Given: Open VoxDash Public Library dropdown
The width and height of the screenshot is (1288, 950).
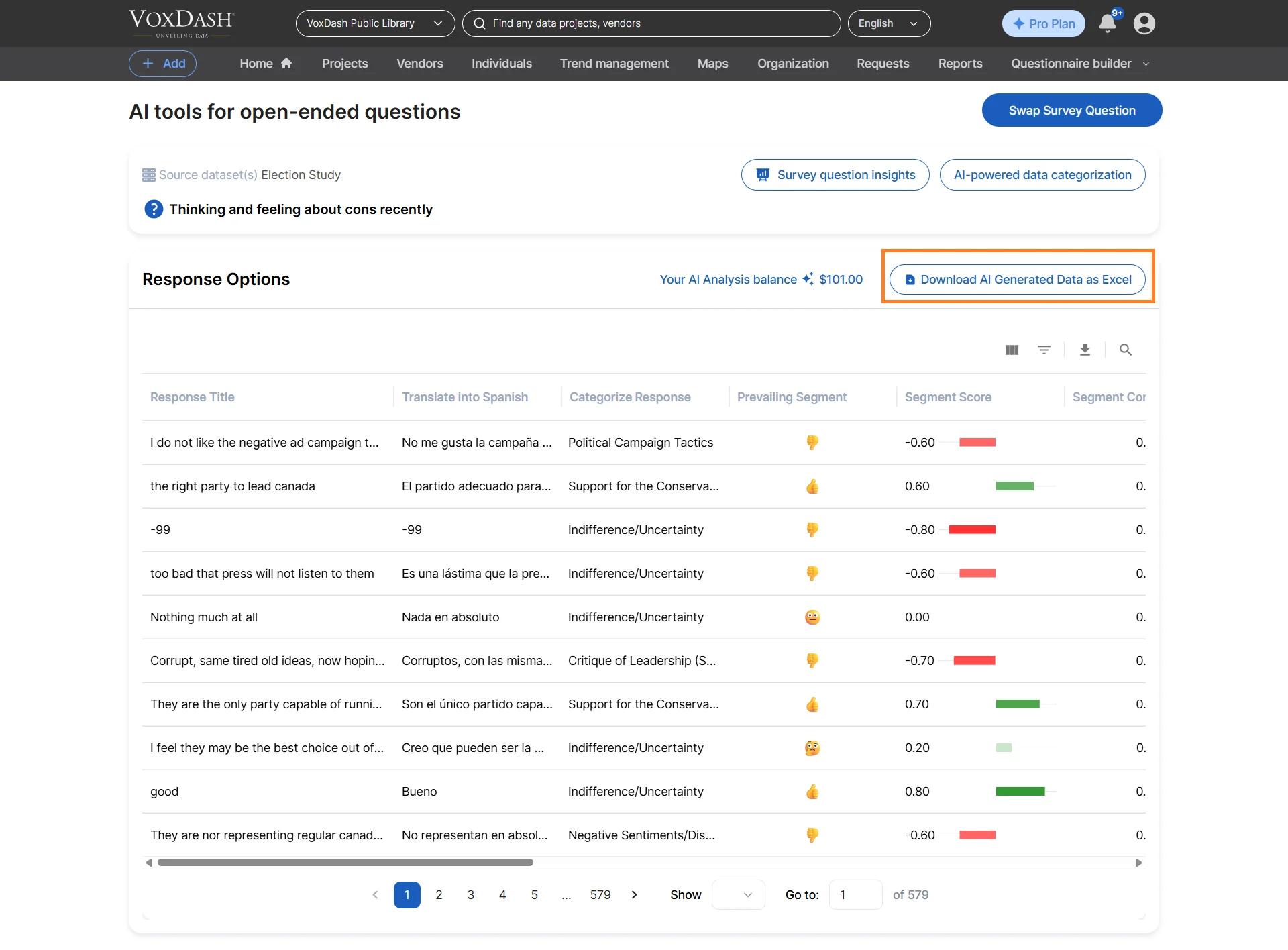Looking at the screenshot, I should [375, 23].
